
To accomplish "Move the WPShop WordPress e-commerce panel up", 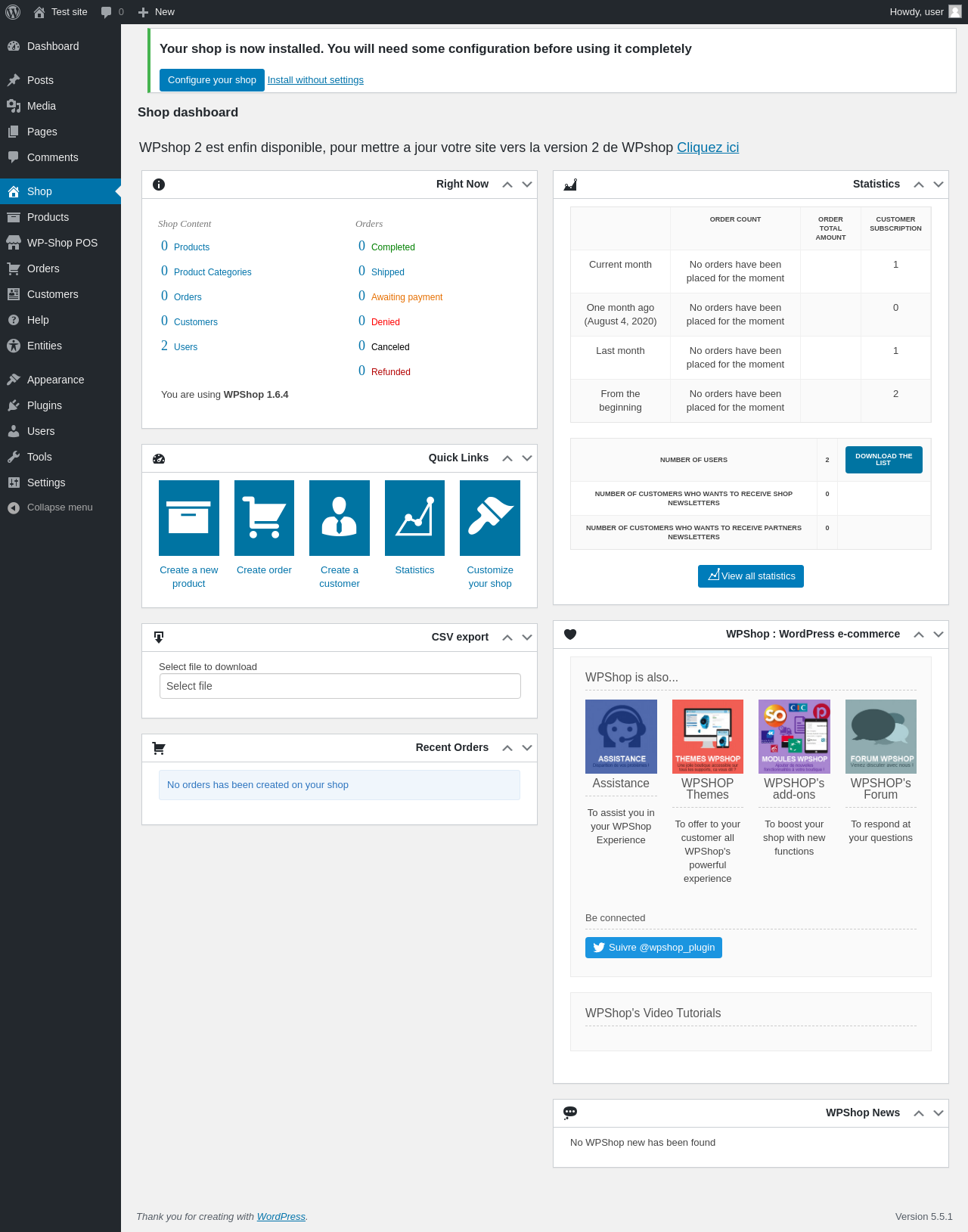I will pos(919,635).
